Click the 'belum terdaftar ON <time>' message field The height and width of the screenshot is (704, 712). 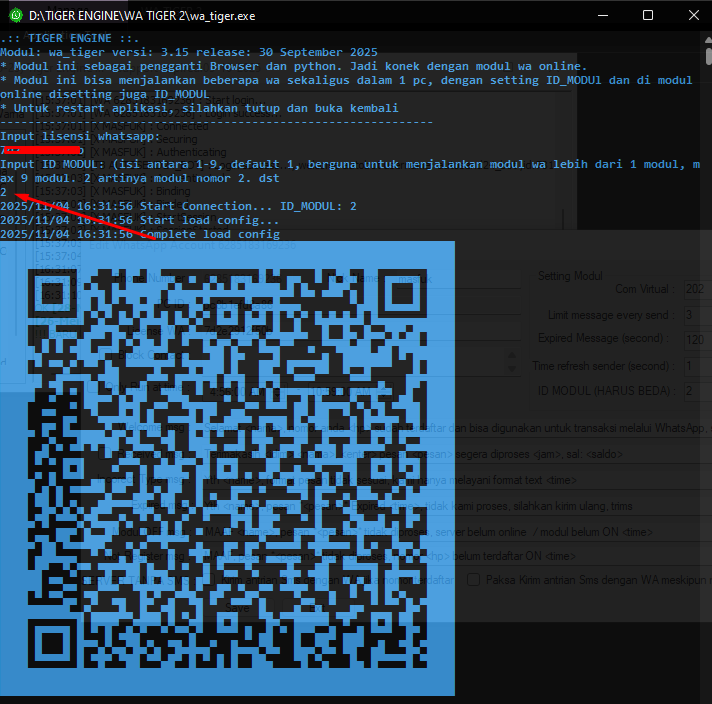580,555
